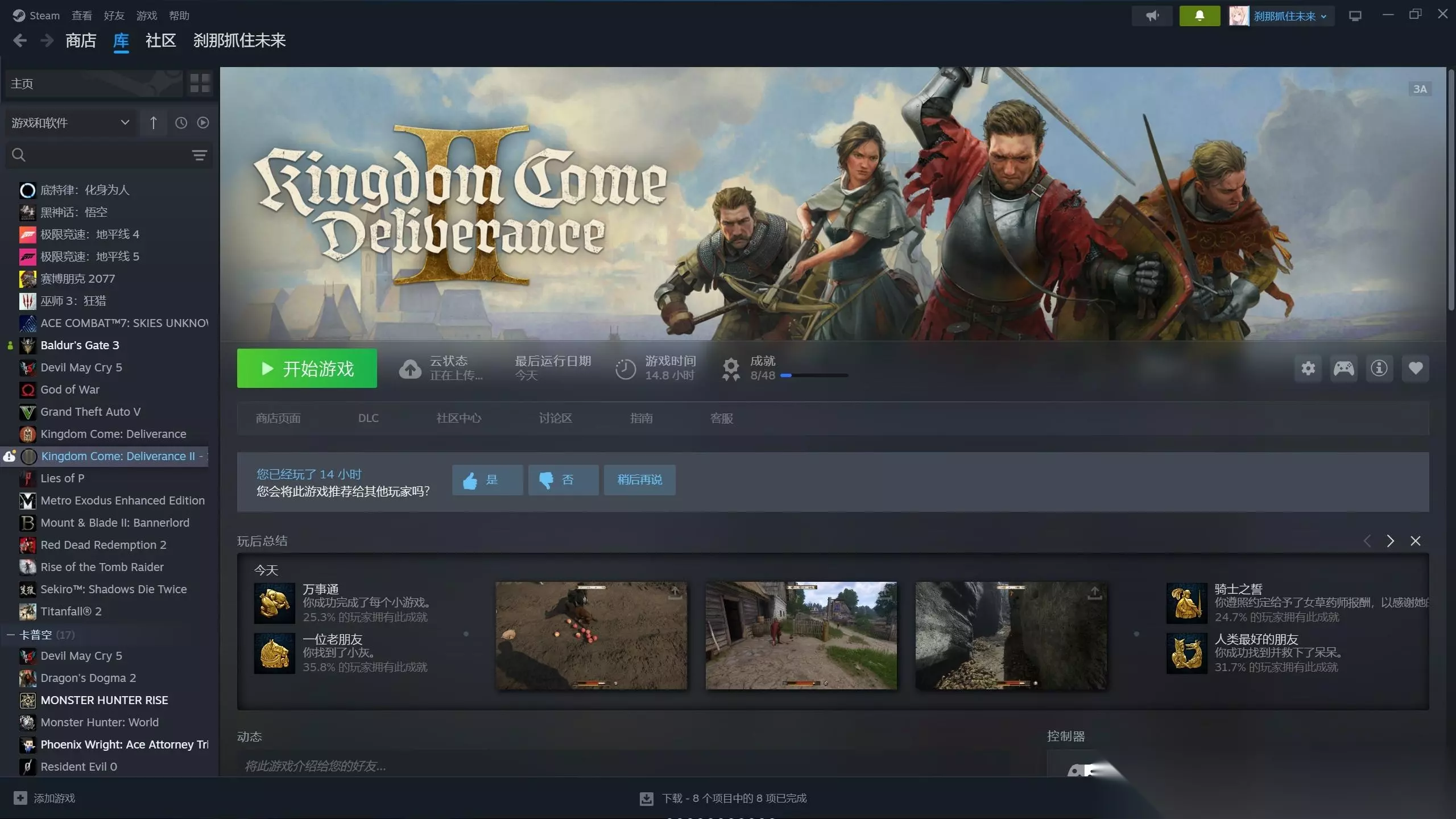Screen dimensions: 1456x819
Task: Open controller layout icon
Action: (x=1344, y=369)
